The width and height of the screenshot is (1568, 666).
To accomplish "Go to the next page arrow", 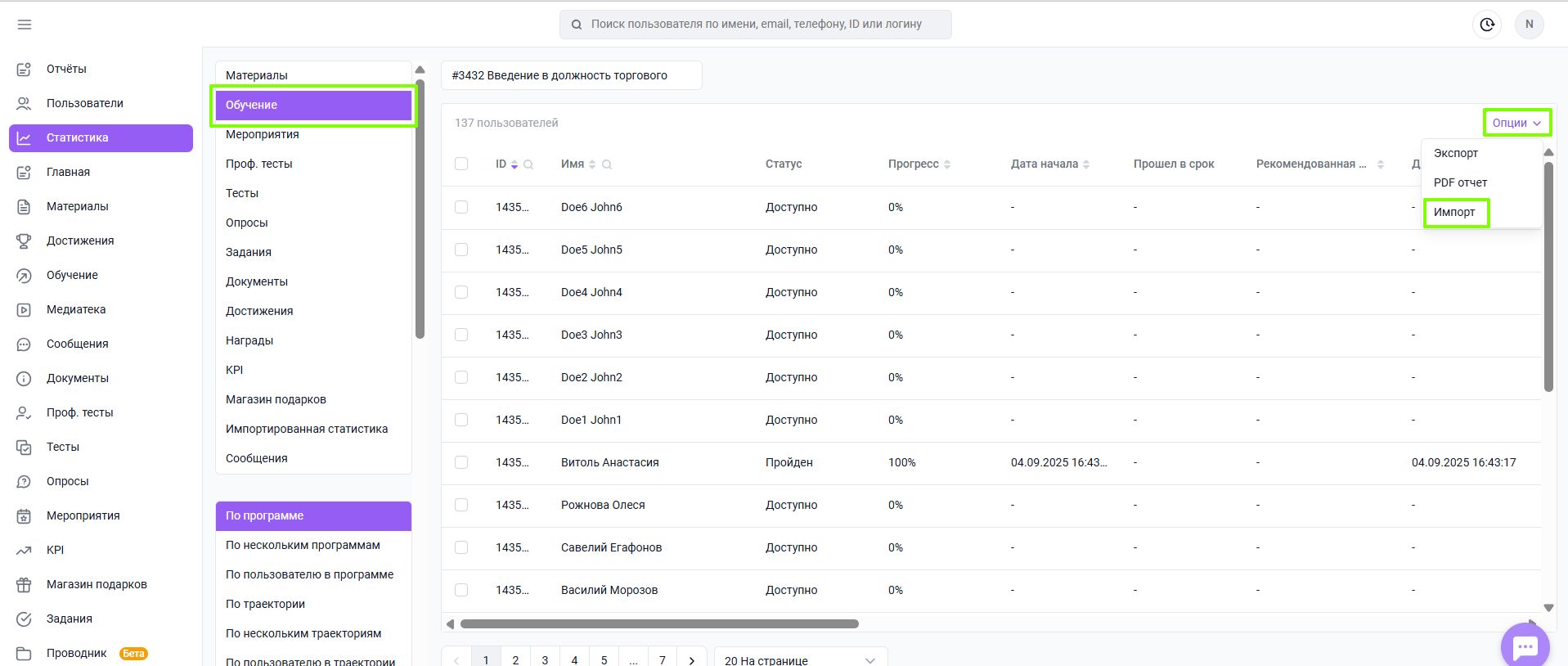I will (692, 660).
